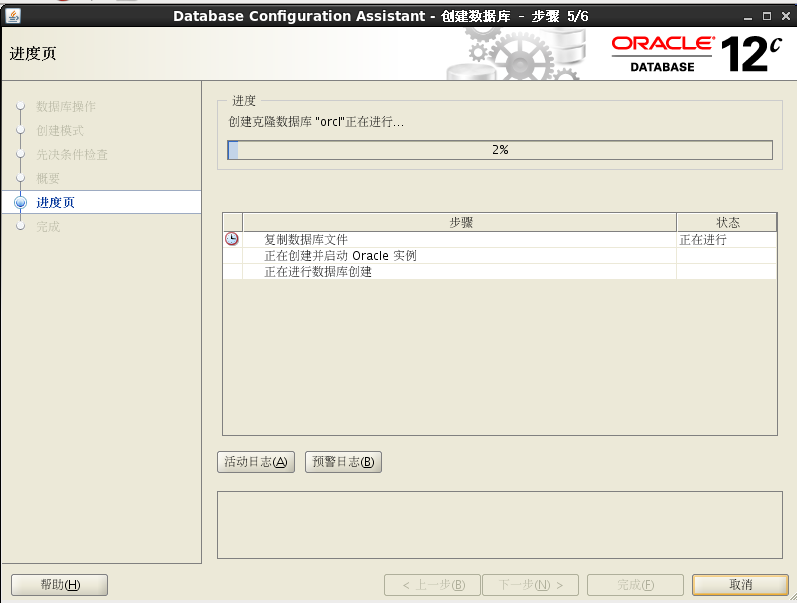Click the disabled 完成(F) button
This screenshot has height=603, width=797.
click(x=635, y=585)
